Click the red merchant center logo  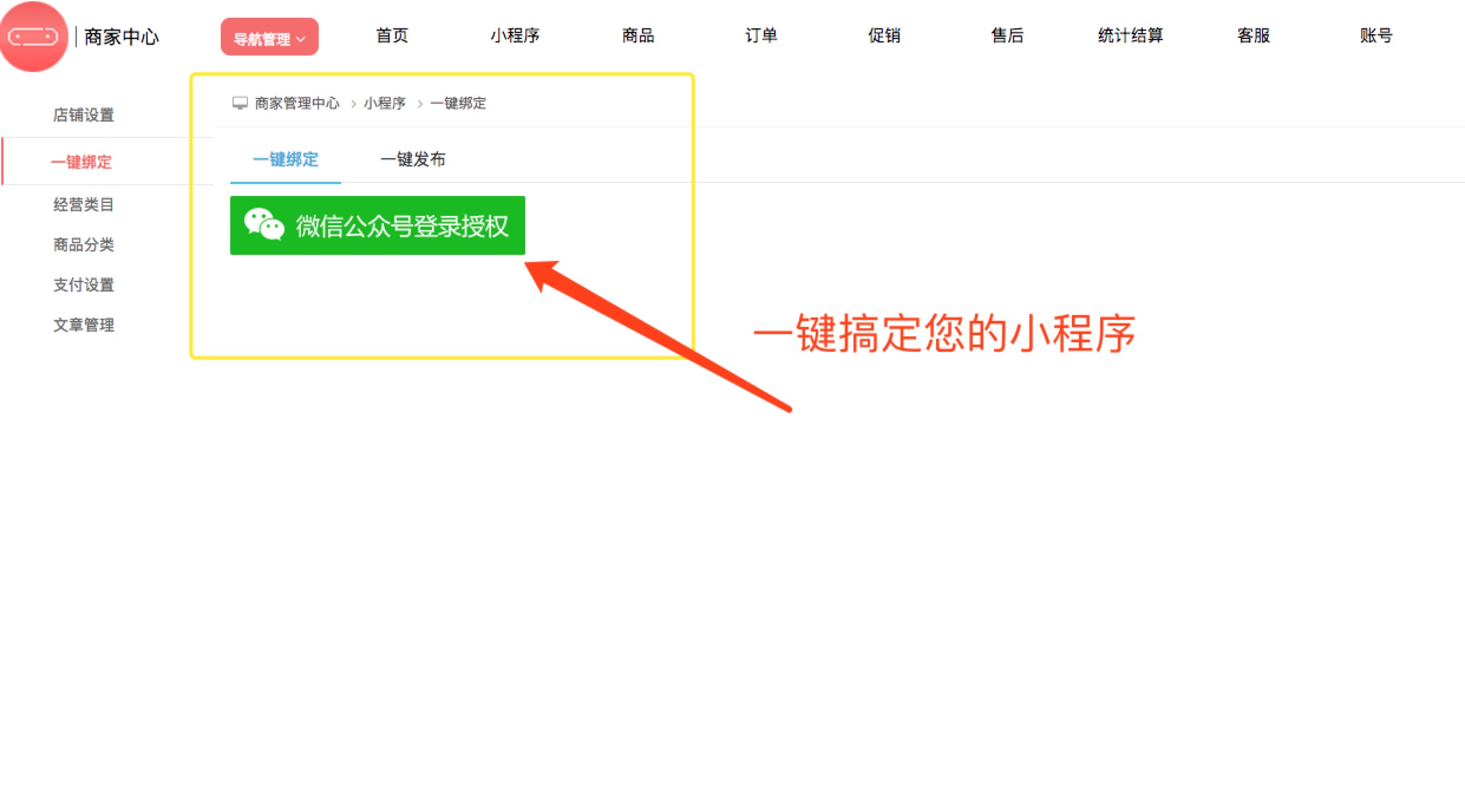pos(34,37)
